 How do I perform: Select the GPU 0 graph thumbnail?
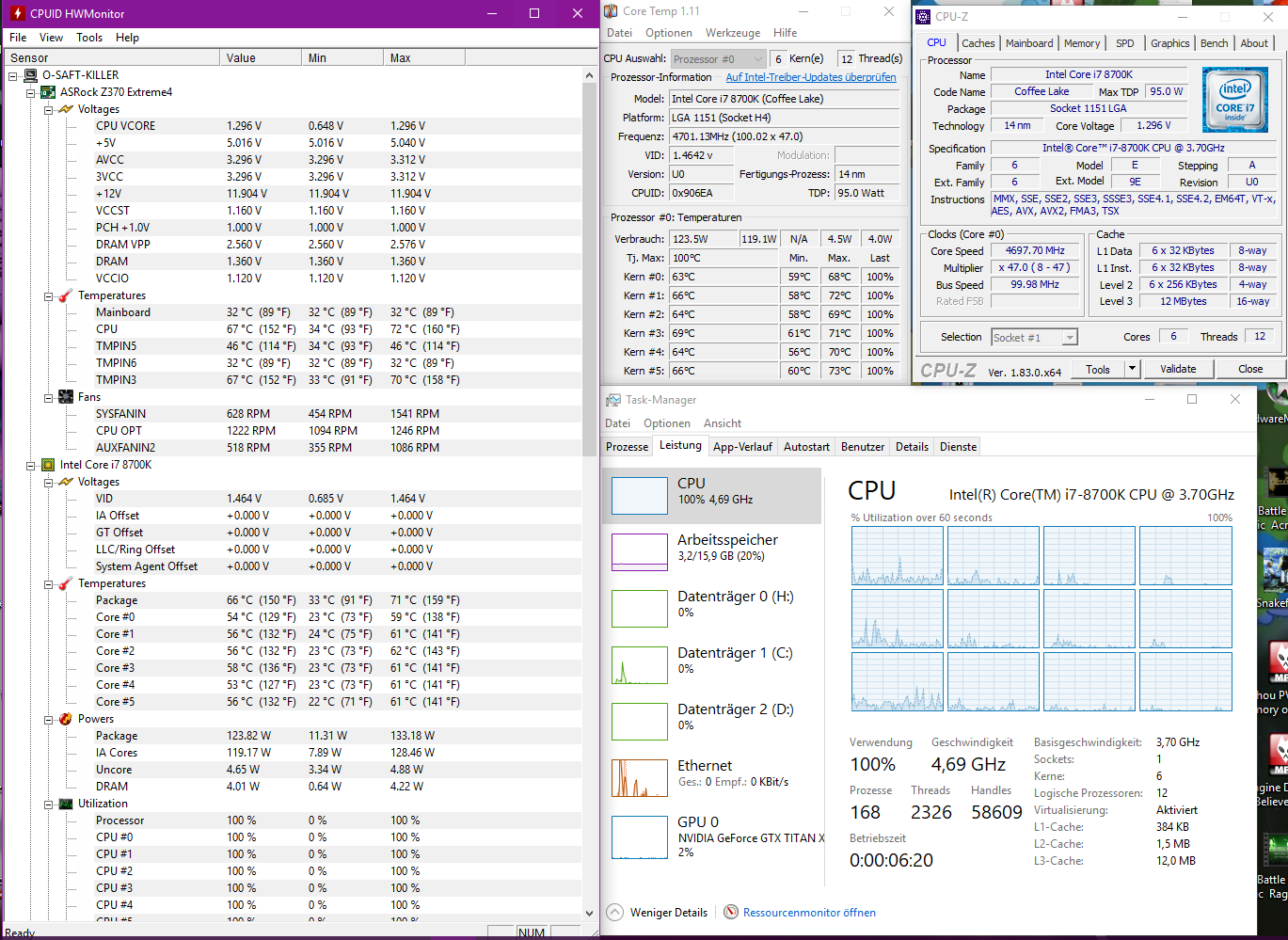[x=640, y=837]
